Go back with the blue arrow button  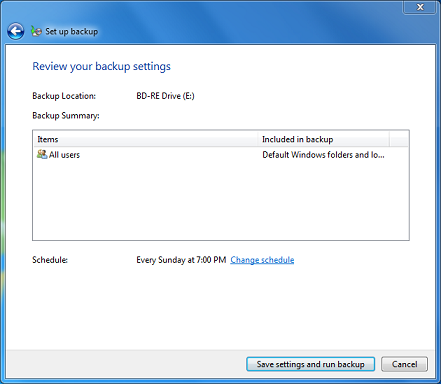point(15,31)
